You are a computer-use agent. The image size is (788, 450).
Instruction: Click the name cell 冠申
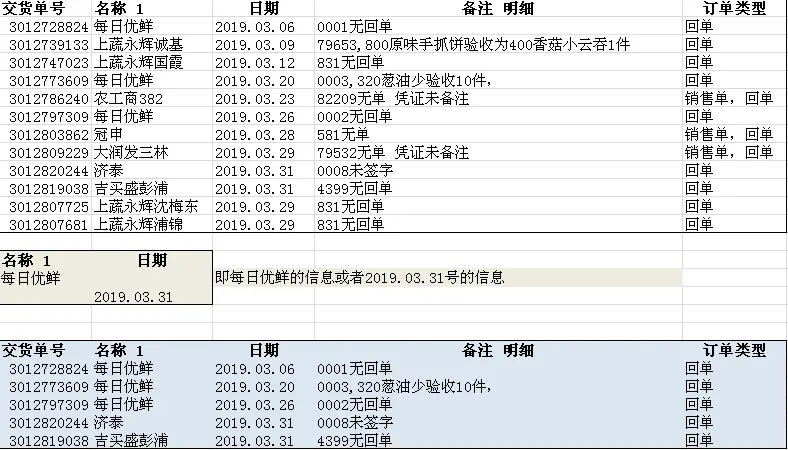[x=108, y=135]
